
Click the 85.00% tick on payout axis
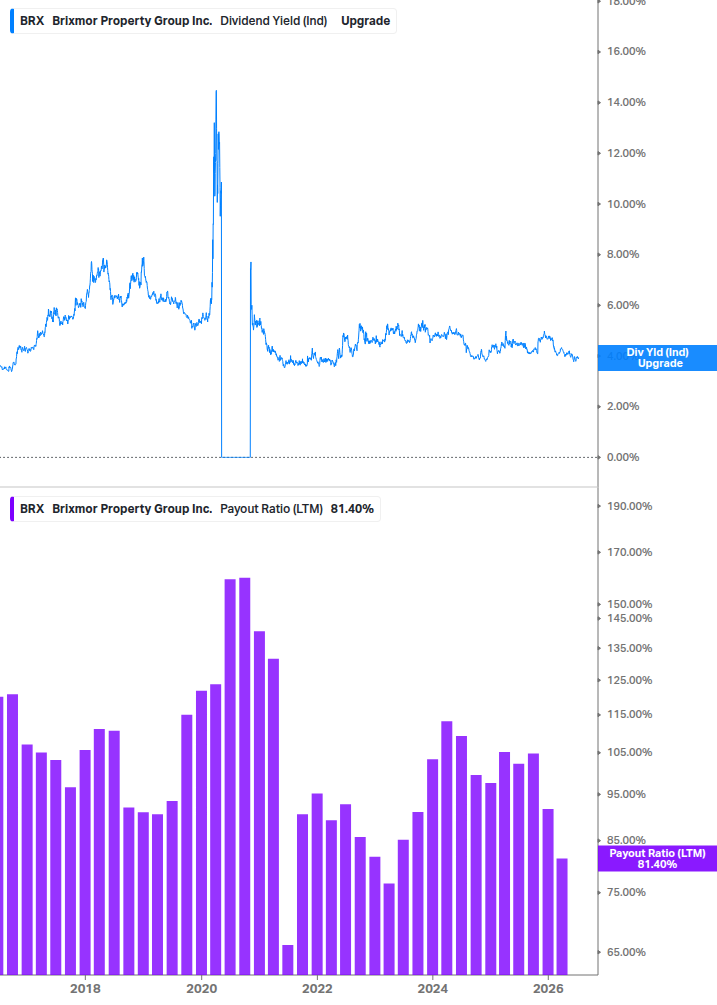click(626, 840)
